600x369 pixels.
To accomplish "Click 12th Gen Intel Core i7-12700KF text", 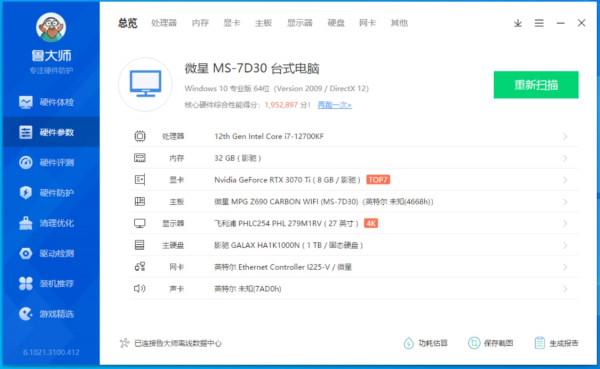I will click(269, 136).
